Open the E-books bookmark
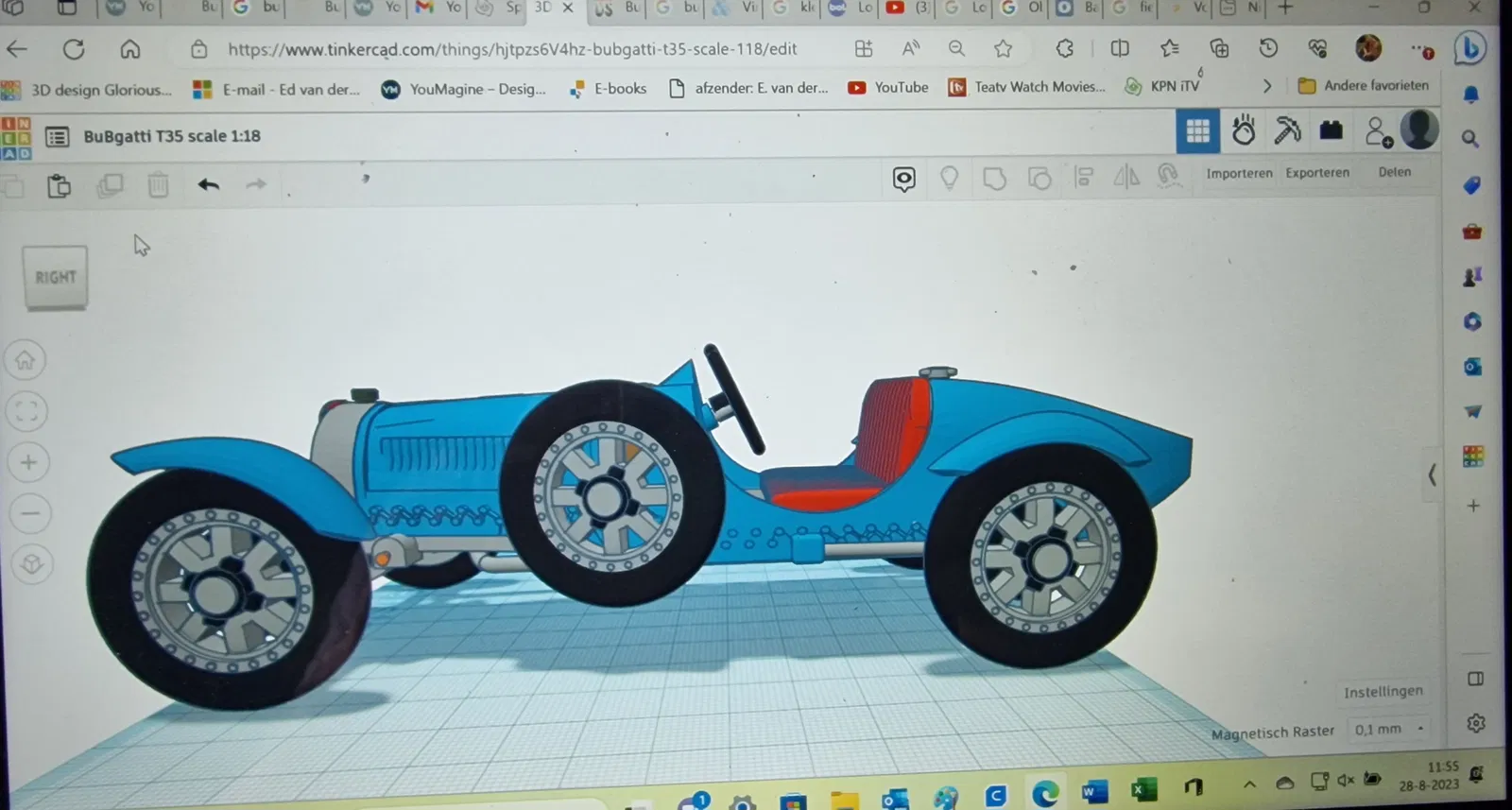 [609, 89]
